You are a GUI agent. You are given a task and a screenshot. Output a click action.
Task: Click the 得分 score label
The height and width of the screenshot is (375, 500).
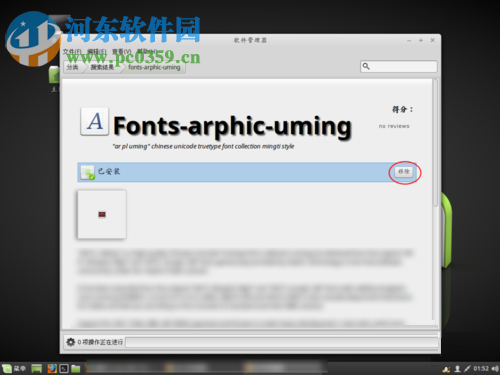(x=402, y=109)
